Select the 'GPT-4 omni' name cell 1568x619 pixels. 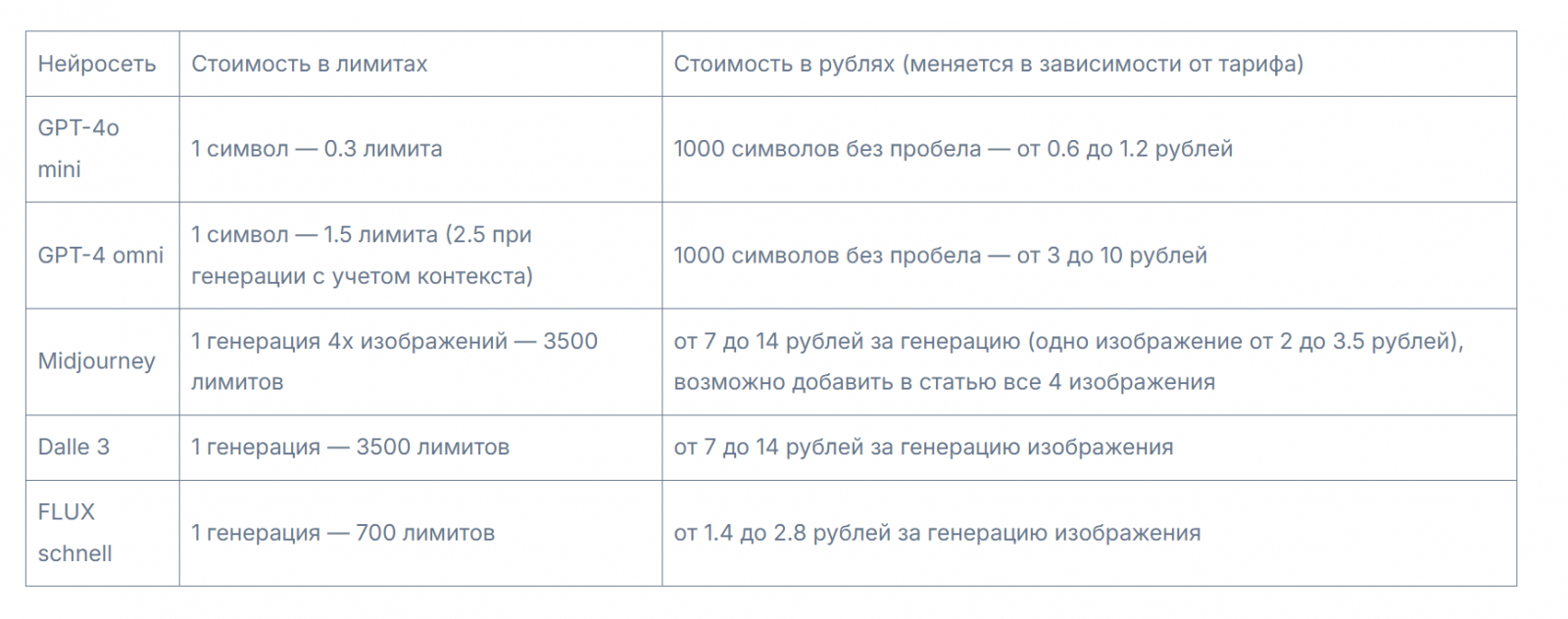click(100, 256)
